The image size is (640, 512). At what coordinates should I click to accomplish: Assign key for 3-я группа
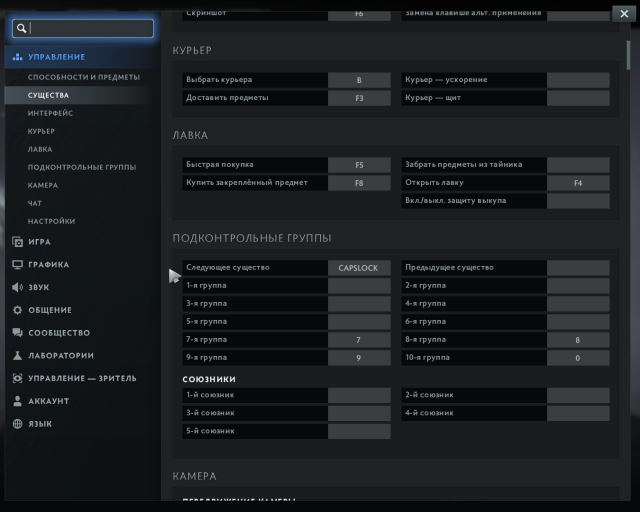point(359,304)
